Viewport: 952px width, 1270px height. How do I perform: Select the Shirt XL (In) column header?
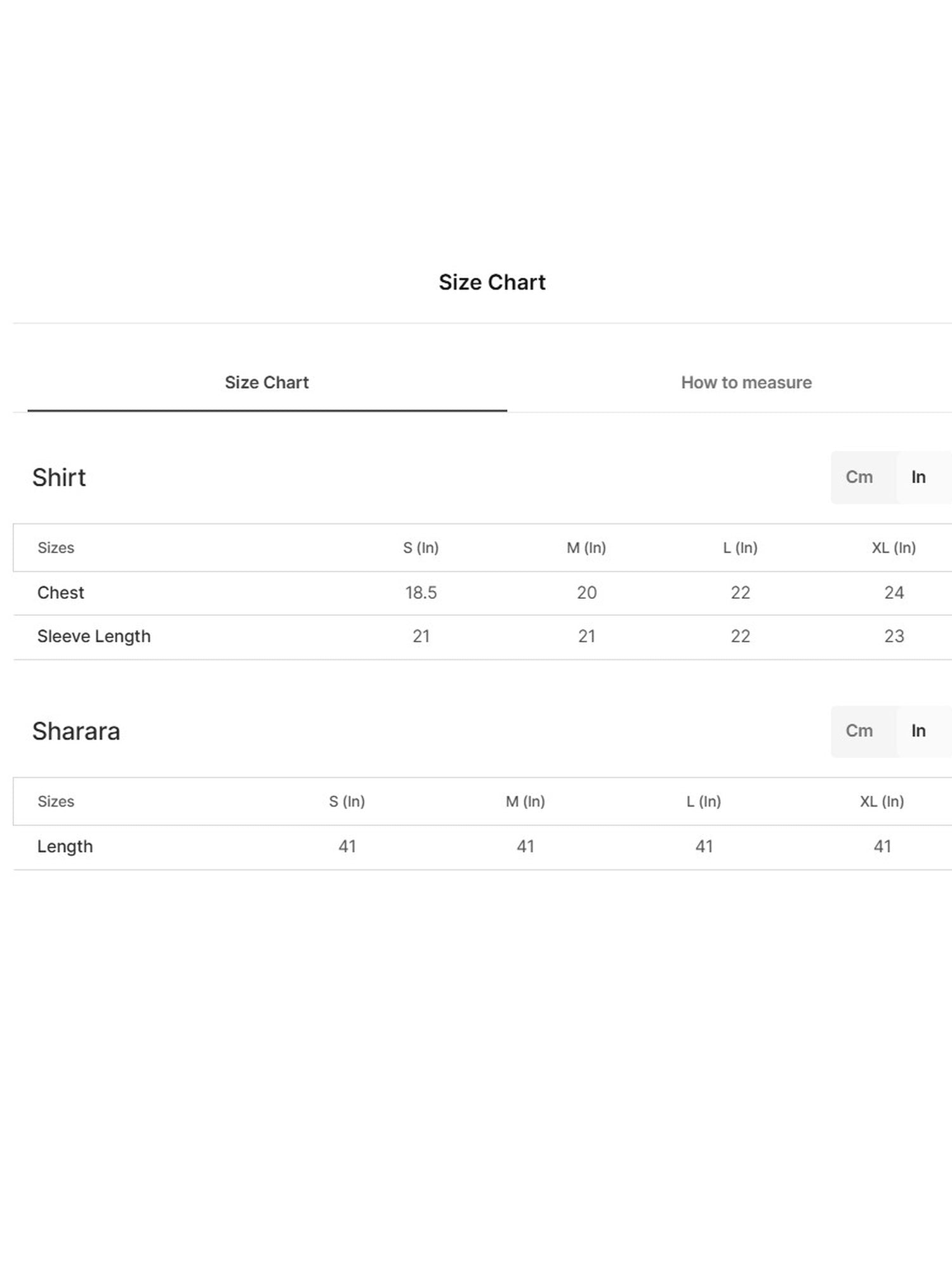tap(894, 547)
